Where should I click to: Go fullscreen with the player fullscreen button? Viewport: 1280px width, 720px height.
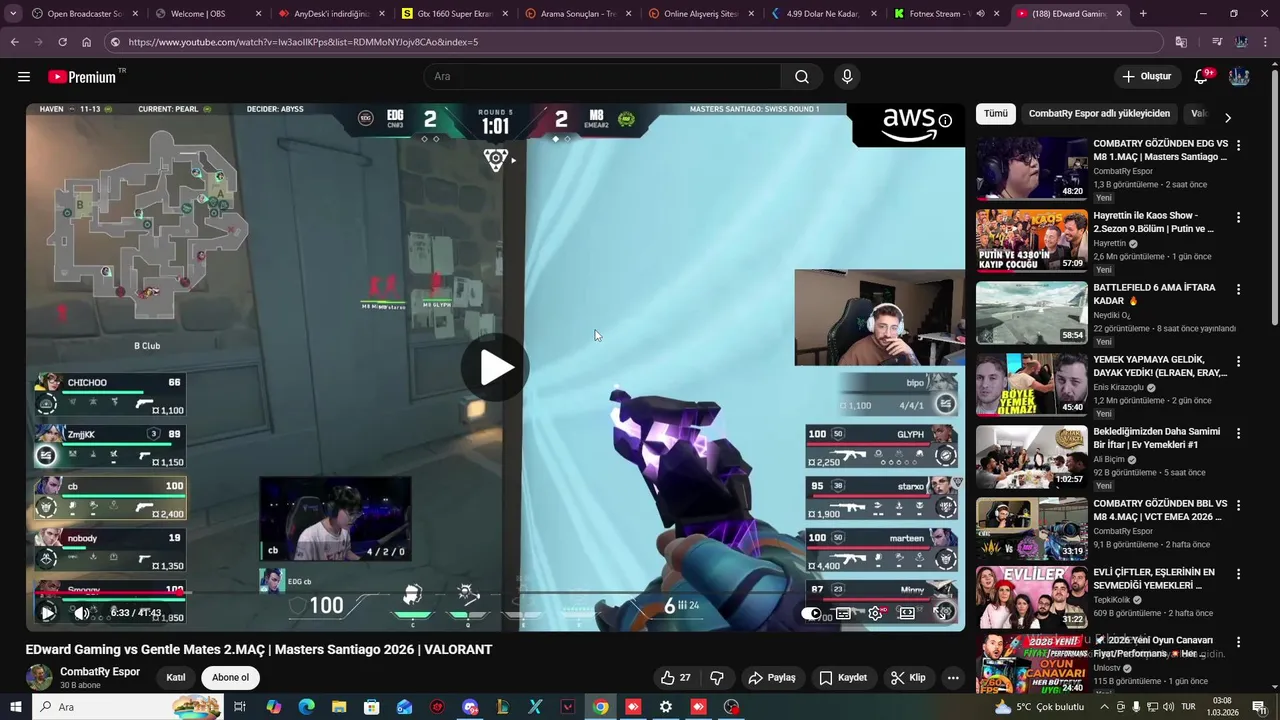click(x=941, y=614)
